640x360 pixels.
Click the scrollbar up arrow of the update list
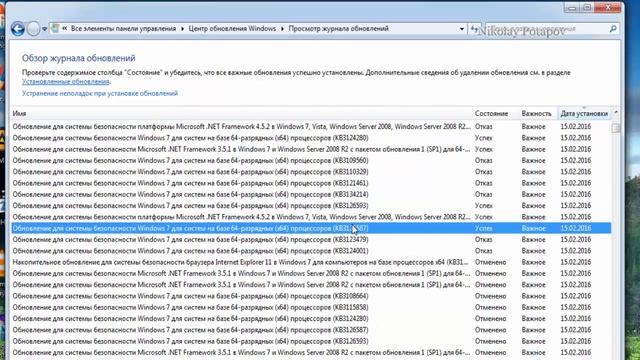tap(616, 112)
